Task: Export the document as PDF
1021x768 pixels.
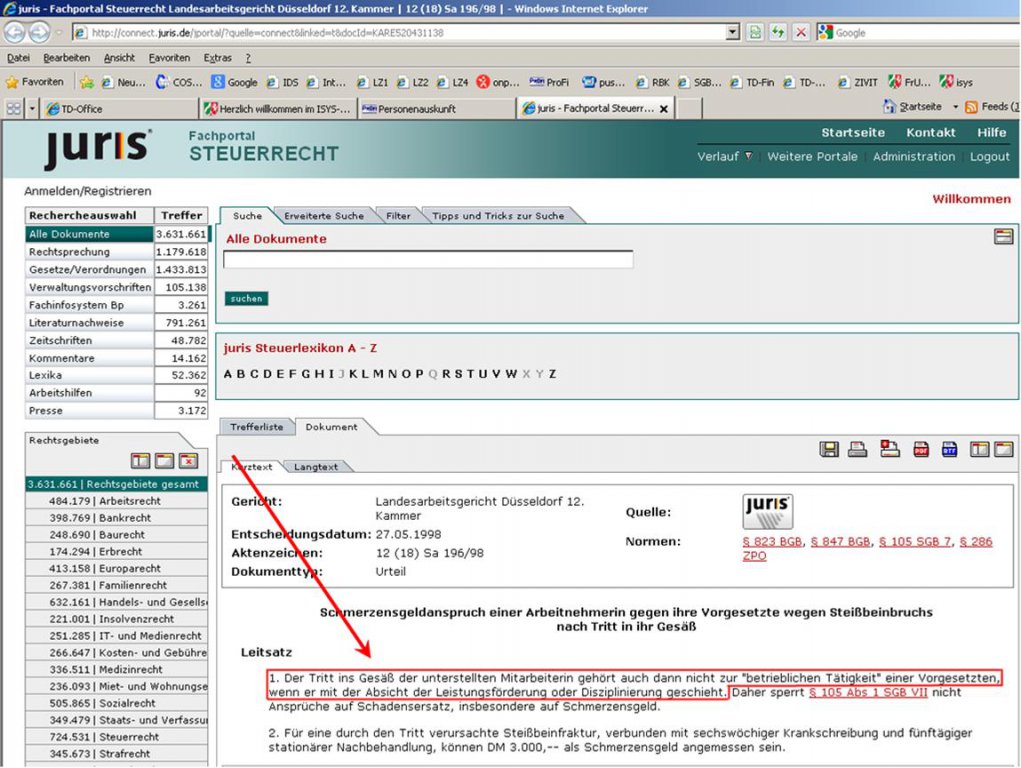Action: click(x=921, y=449)
